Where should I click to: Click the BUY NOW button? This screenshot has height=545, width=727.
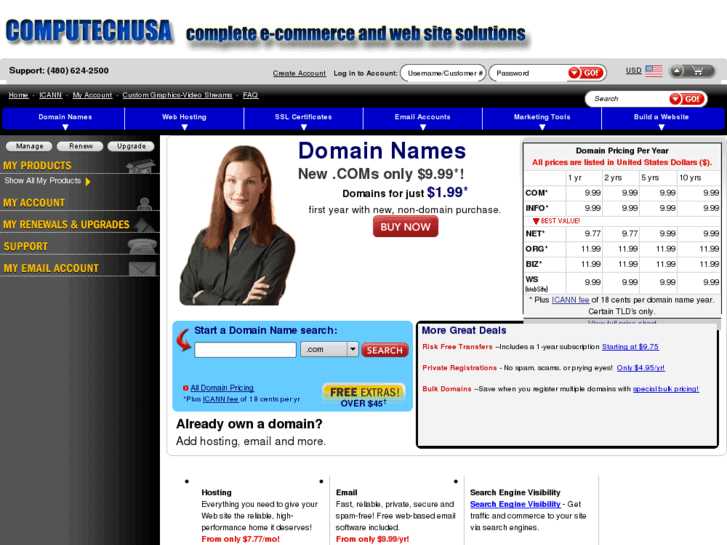click(x=405, y=227)
